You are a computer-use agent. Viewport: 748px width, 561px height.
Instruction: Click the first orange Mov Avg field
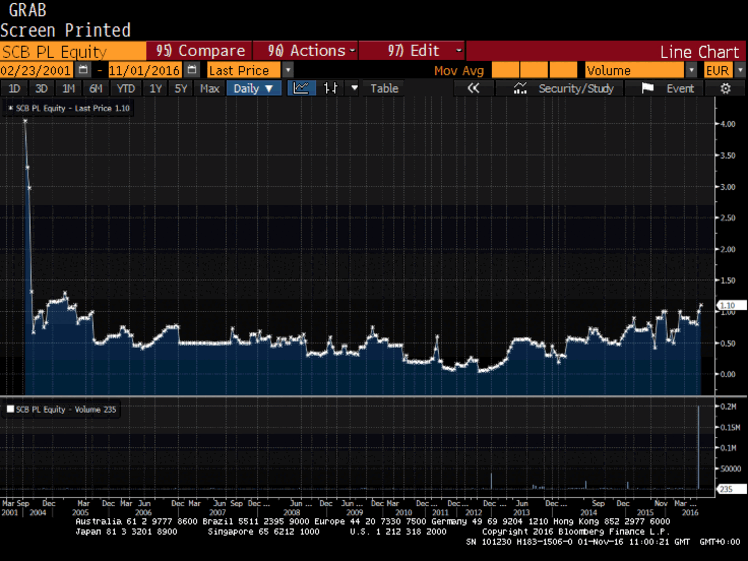[x=506, y=70]
